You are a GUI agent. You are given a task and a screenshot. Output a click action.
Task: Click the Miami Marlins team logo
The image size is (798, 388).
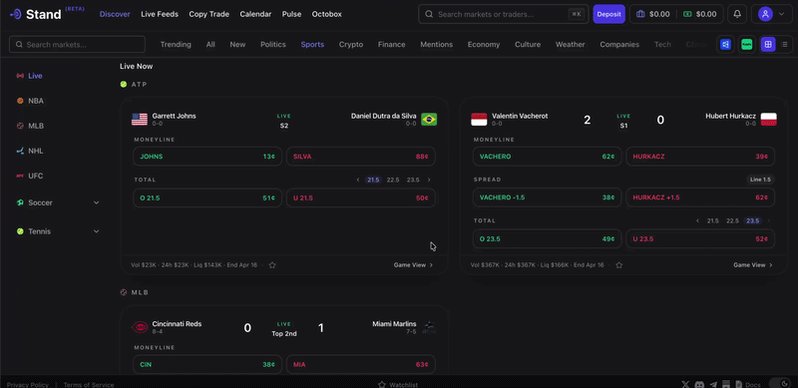click(x=429, y=327)
